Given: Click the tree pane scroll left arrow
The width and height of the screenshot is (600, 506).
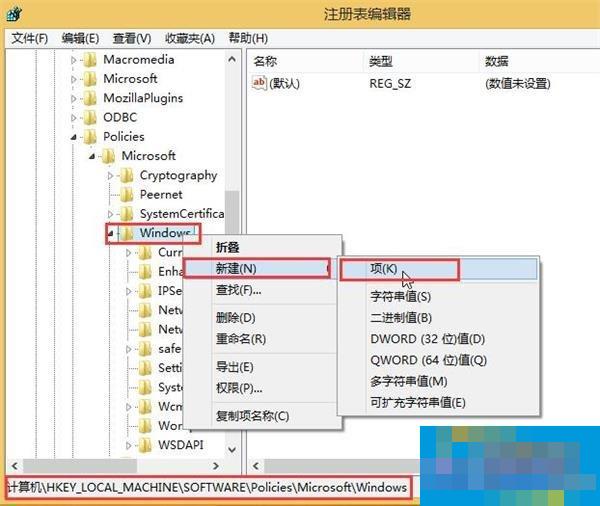Looking at the screenshot, I should pos(15,466).
